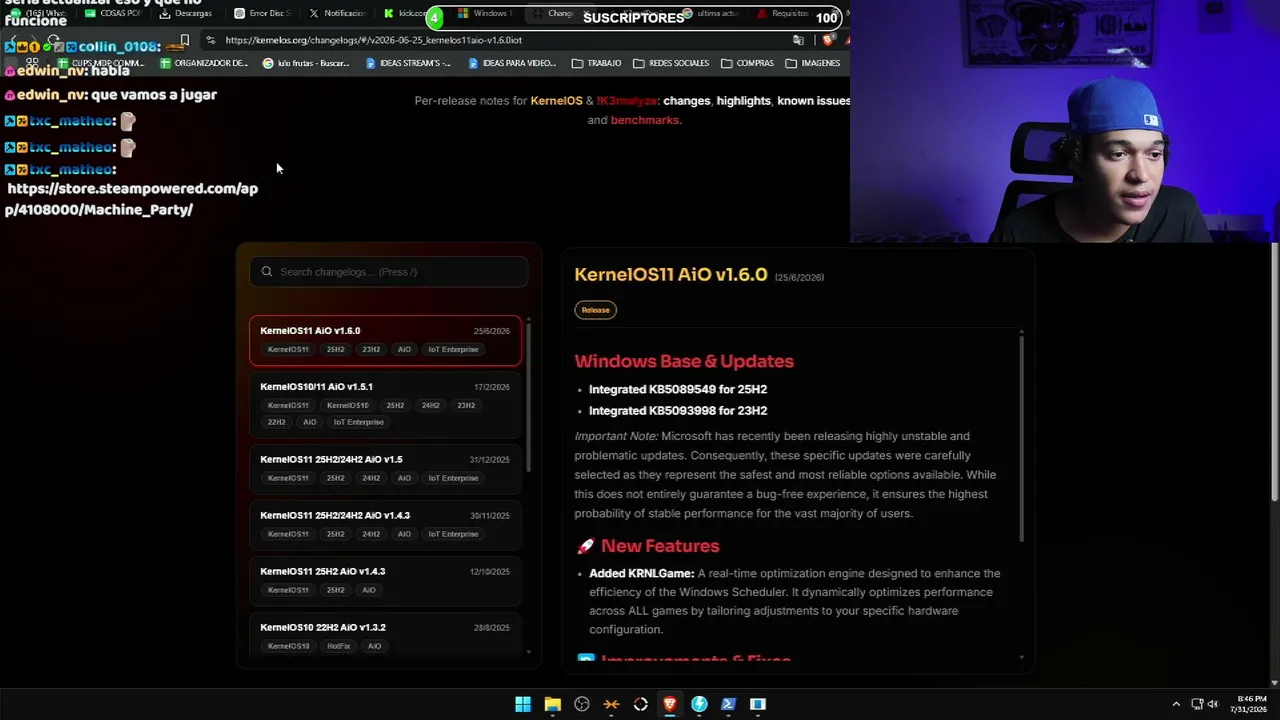Image resolution: width=1280 pixels, height=720 pixels.
Task: Click the translate icon in the address bar
Action: (x=798, y=40)
